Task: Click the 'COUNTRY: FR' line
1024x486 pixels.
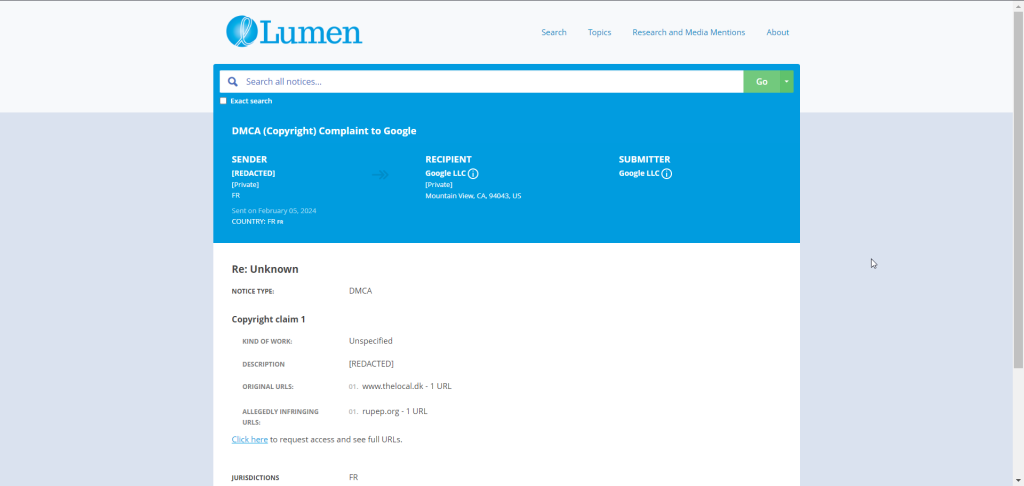Action: pyautogui.click(x=257, y=222)
